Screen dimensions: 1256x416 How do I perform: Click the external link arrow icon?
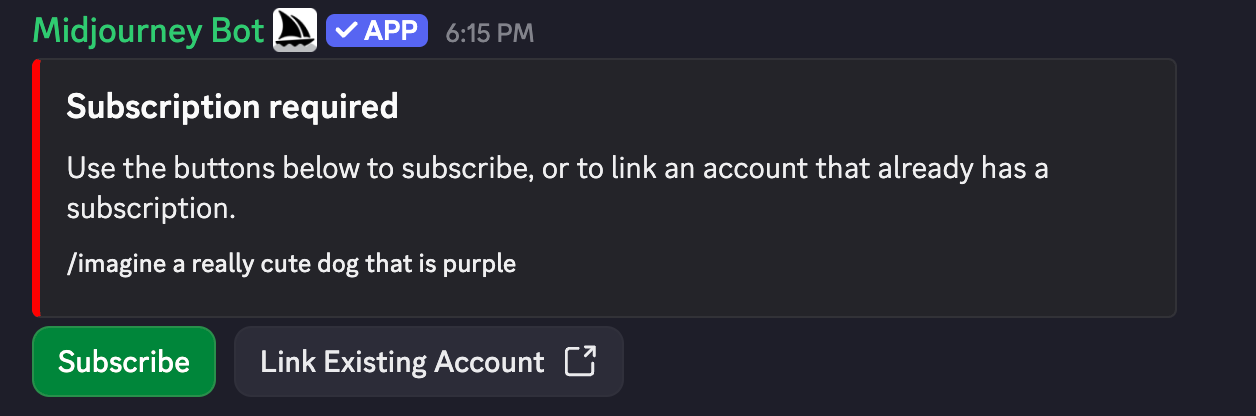580,361
